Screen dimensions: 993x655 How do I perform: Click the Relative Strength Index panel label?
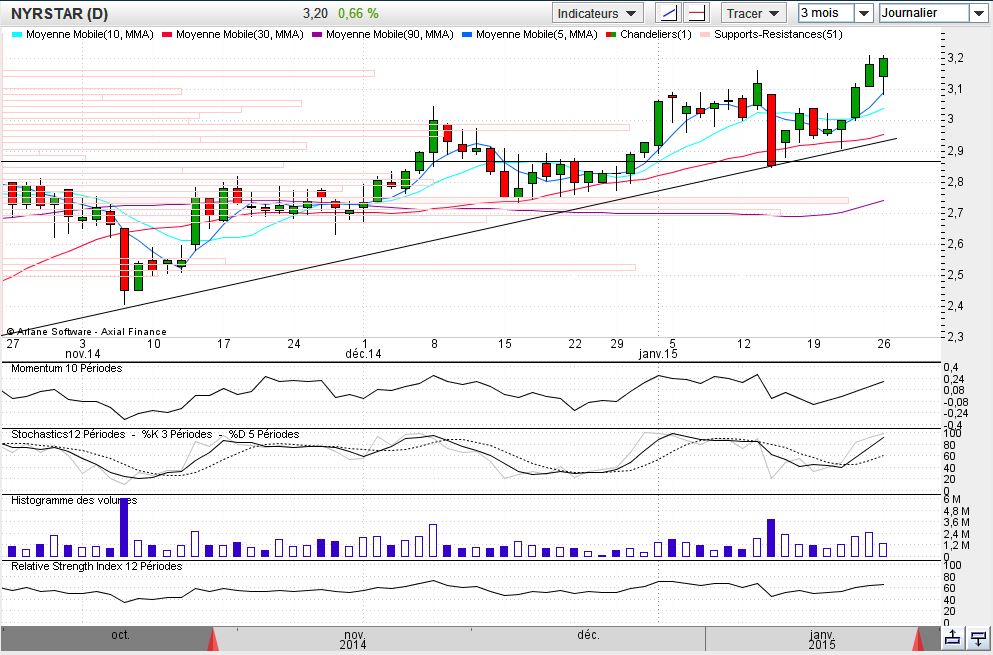coord(96,566)
